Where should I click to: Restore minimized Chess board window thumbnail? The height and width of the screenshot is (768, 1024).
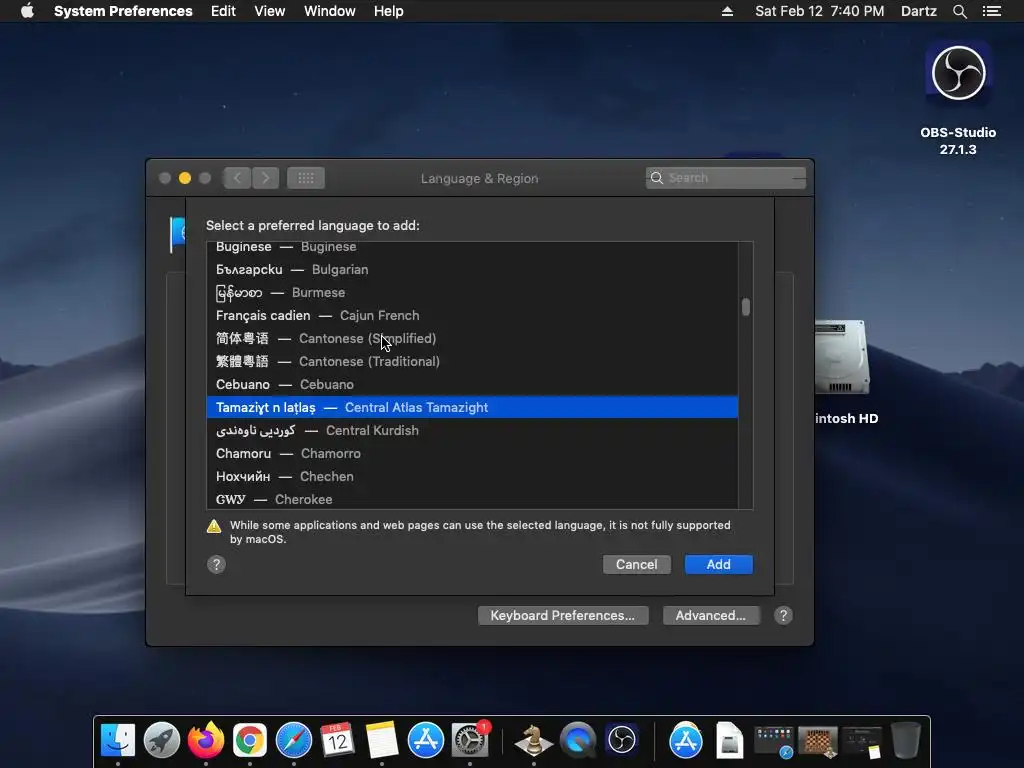click(x=818, y=743)
